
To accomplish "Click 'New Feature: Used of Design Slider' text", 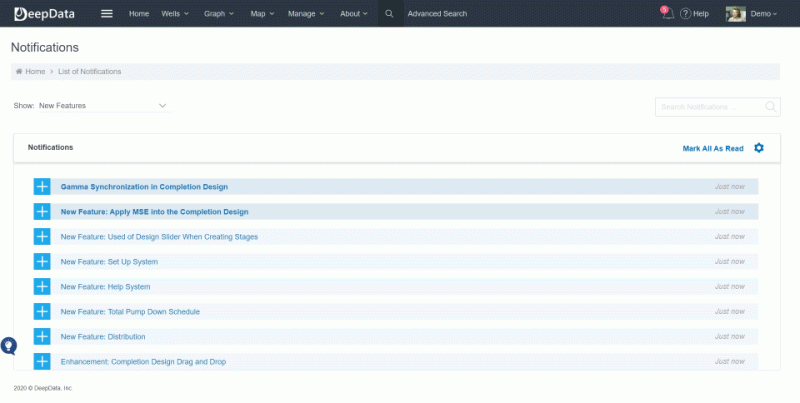I will tap(159, 237).
